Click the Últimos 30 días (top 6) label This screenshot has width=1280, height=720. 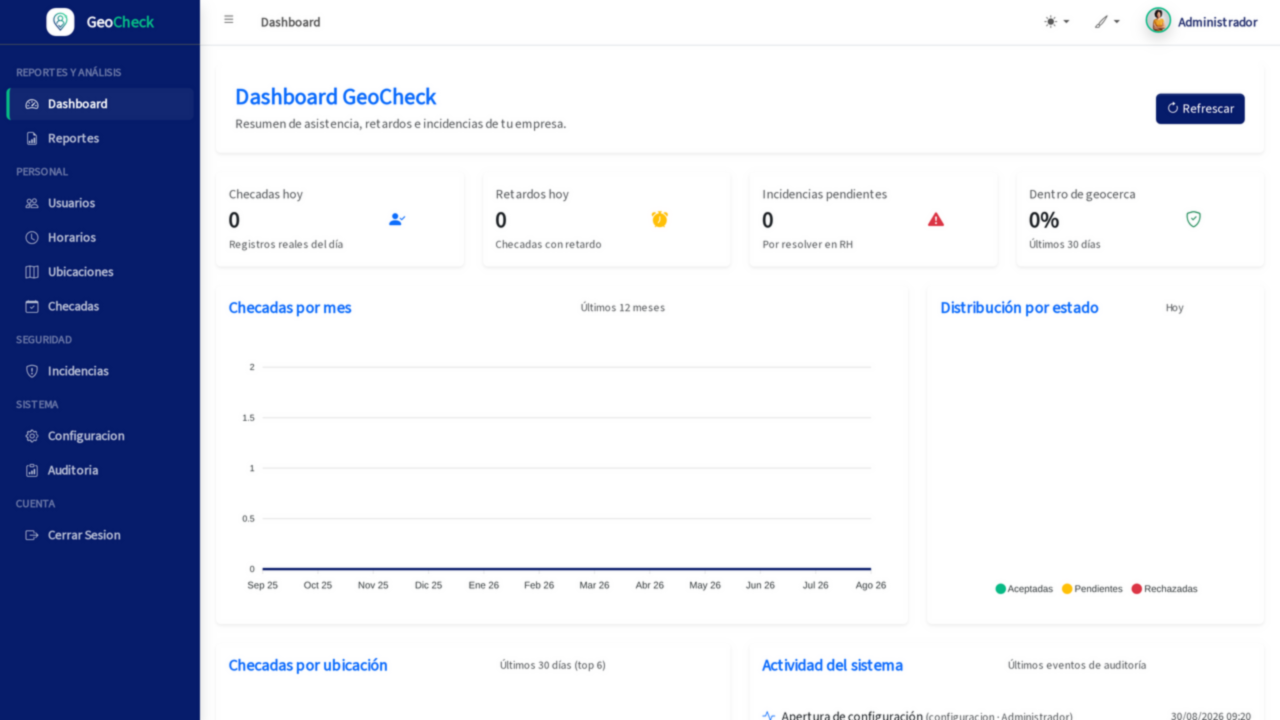(553, 665)
